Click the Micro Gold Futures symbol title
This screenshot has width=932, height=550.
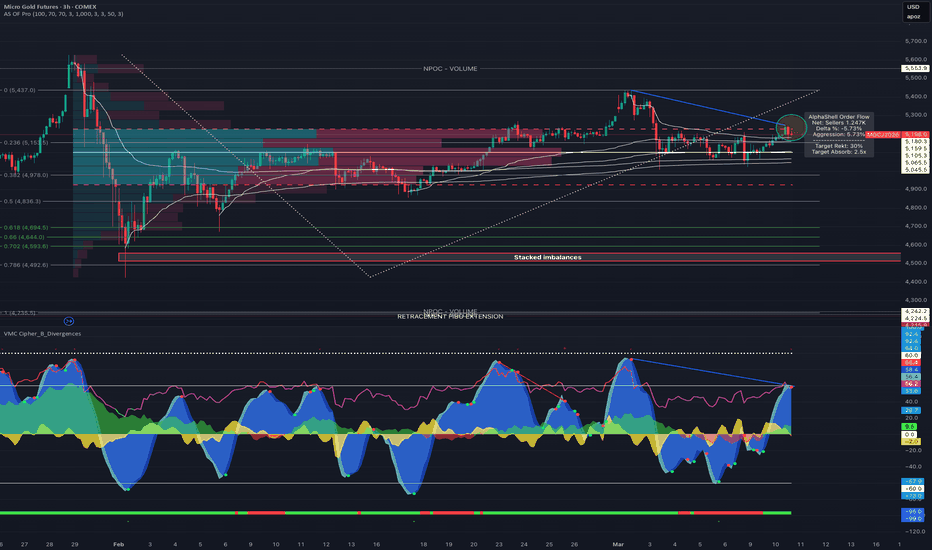(50, 7)
